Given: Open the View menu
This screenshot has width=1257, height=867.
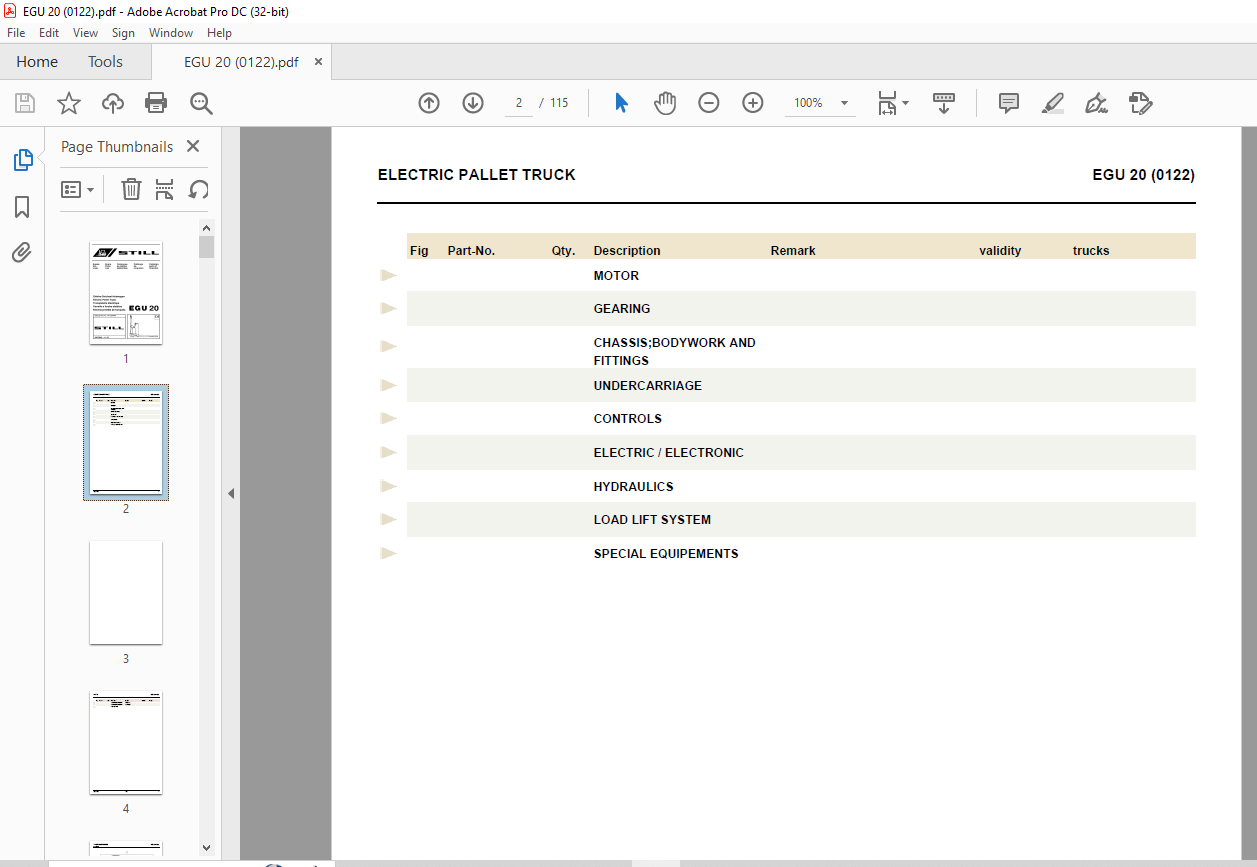Looking at the screenshot, I should tap(85, 33).
